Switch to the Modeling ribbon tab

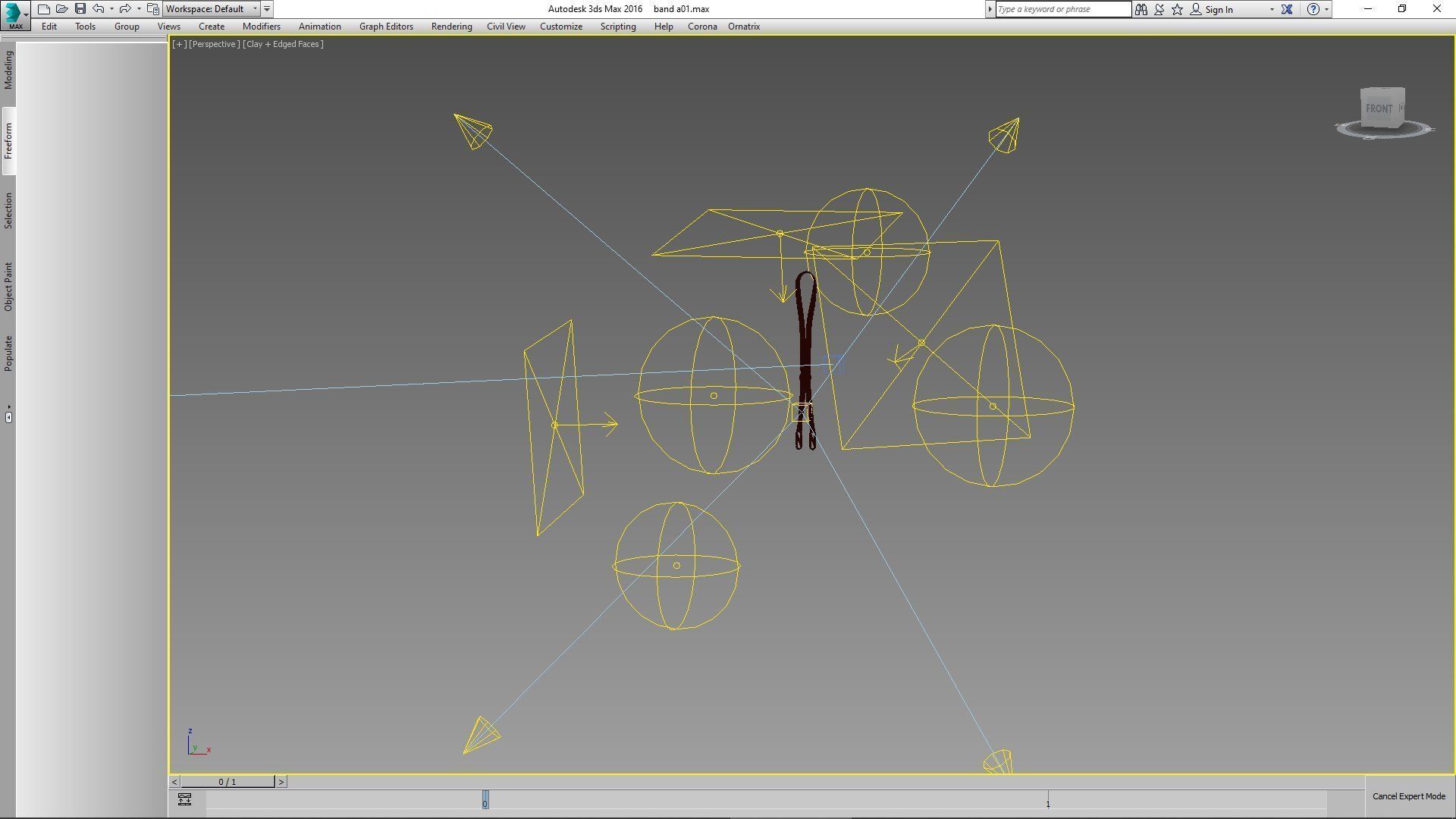pyautogui.click(x=8, y=71)
